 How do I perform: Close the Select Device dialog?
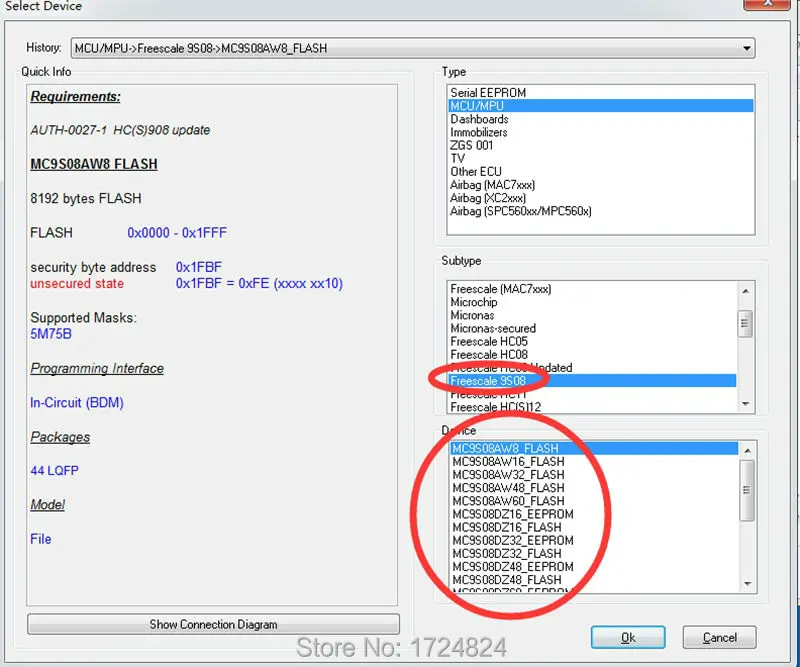766,3
